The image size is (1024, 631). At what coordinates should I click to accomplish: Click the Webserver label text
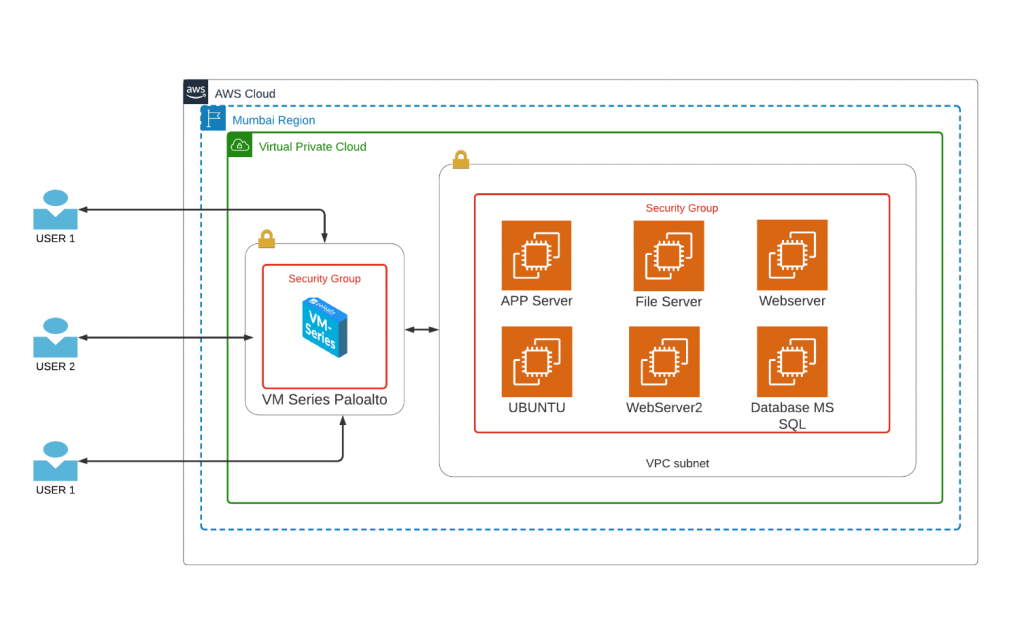[792, 301]
